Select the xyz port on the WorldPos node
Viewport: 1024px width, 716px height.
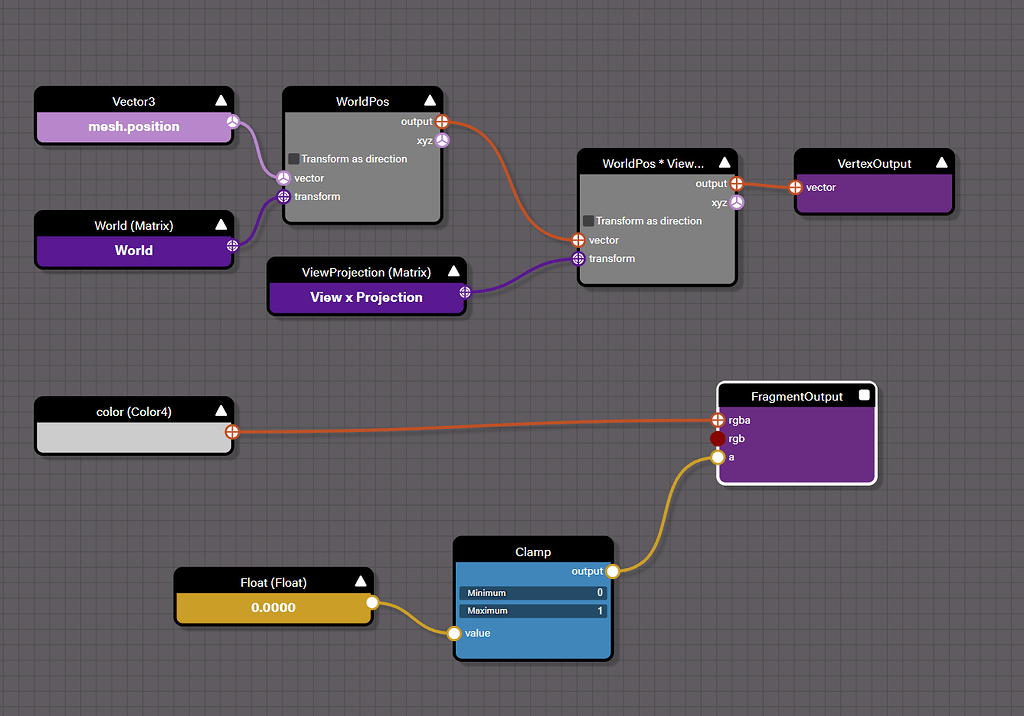coord(443,140)
